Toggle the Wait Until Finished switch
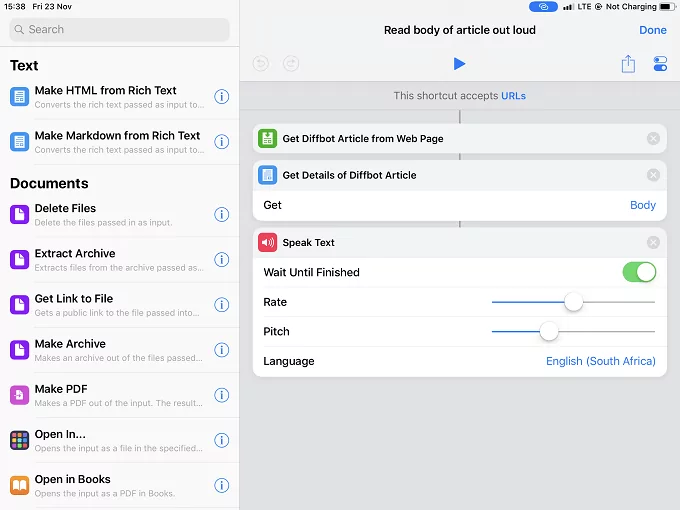680x510 pixels. pyautogui.click(x=639, y=272)
